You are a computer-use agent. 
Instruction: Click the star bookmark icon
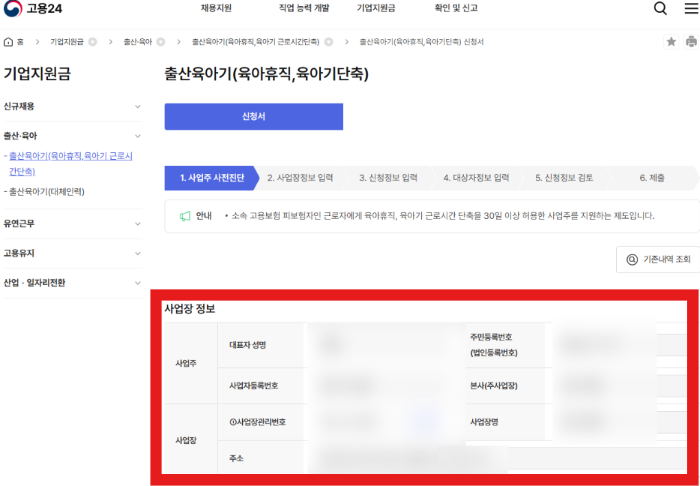(671, 42)
